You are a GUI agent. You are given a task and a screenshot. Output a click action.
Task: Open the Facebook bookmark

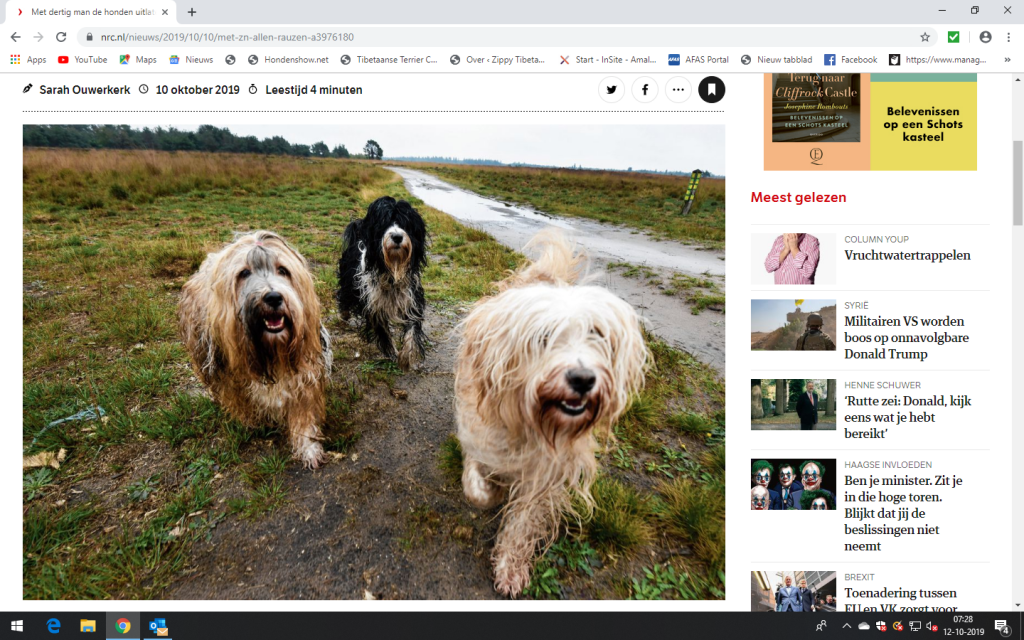[850, 60]
